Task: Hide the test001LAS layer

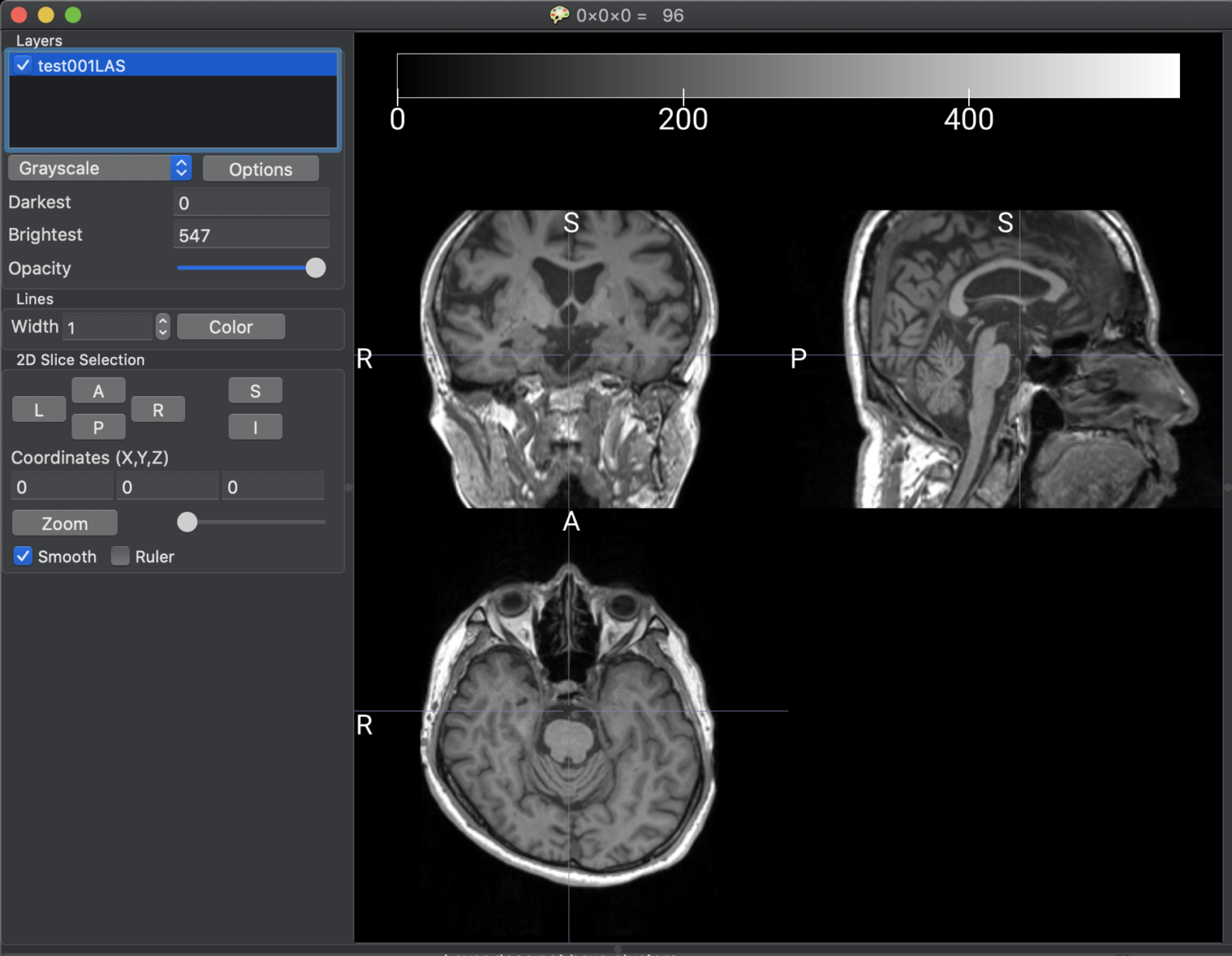Action: pos(22,65)
